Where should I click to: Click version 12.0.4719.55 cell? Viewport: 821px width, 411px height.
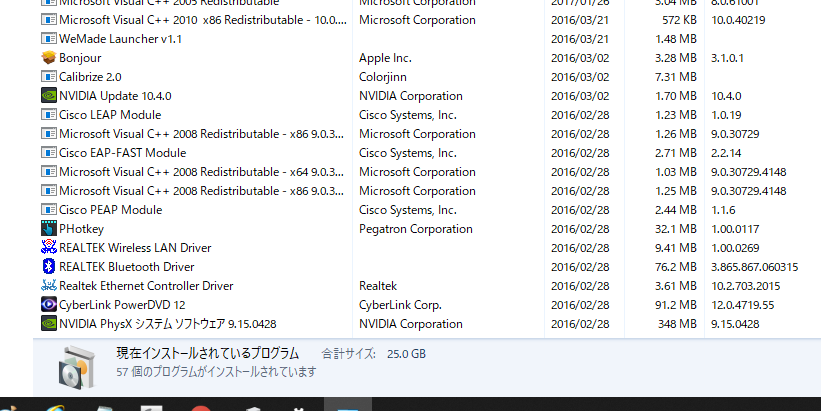pos(742,305)
